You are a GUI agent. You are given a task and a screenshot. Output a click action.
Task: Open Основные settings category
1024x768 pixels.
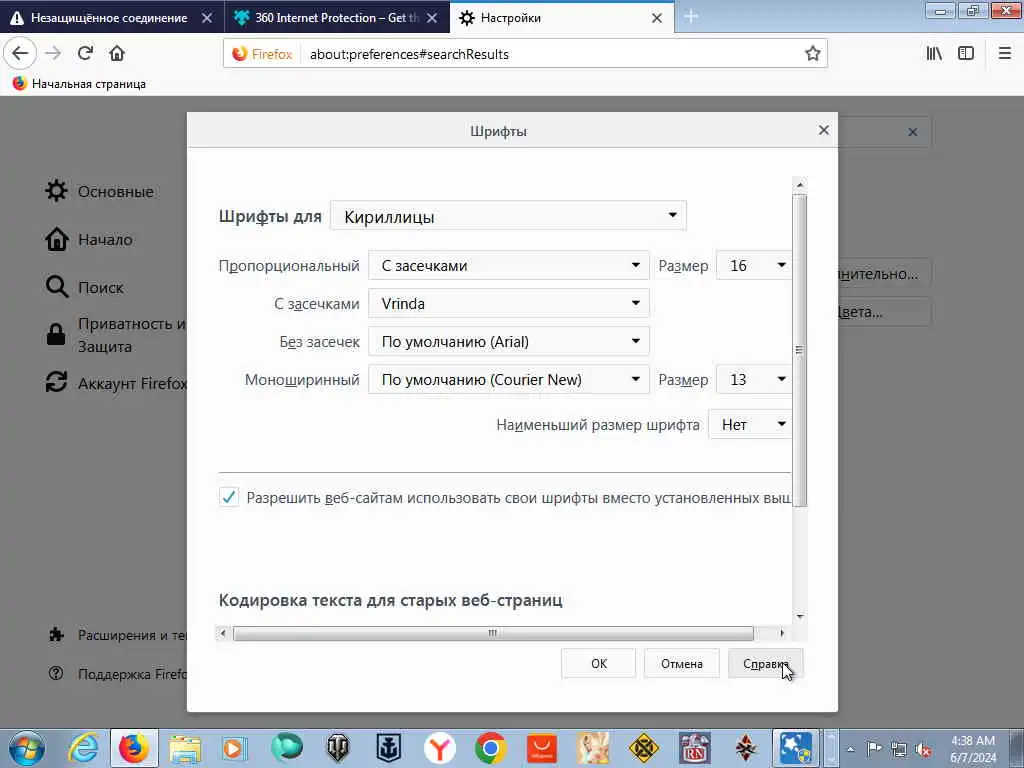pos(99,191)
